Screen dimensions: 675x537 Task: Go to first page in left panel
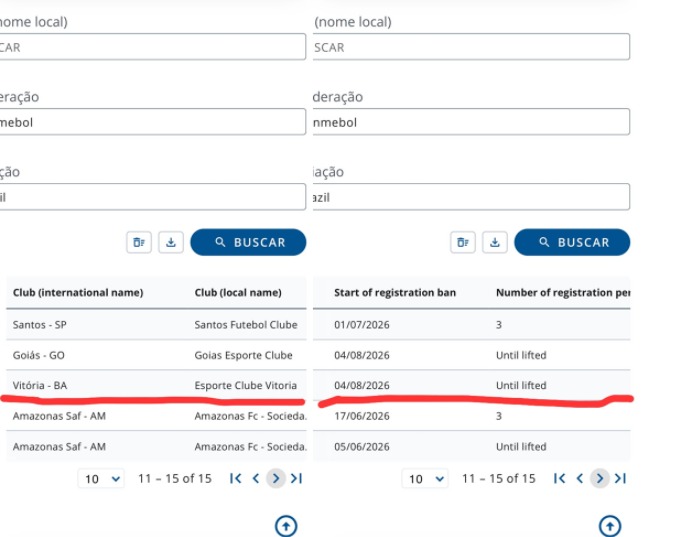pos(235,478)
